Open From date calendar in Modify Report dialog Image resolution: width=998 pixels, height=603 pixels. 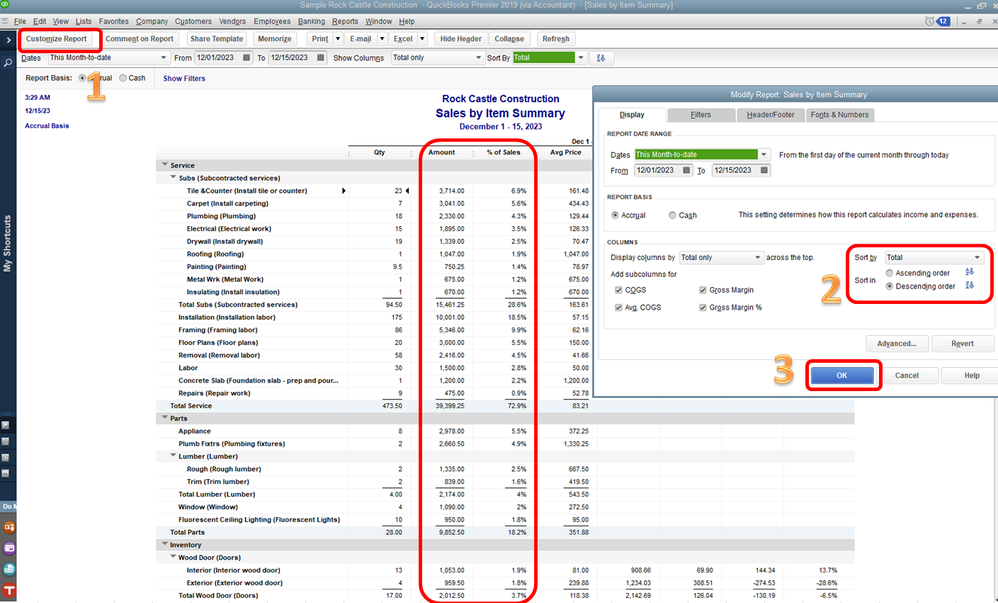(686, 170)
